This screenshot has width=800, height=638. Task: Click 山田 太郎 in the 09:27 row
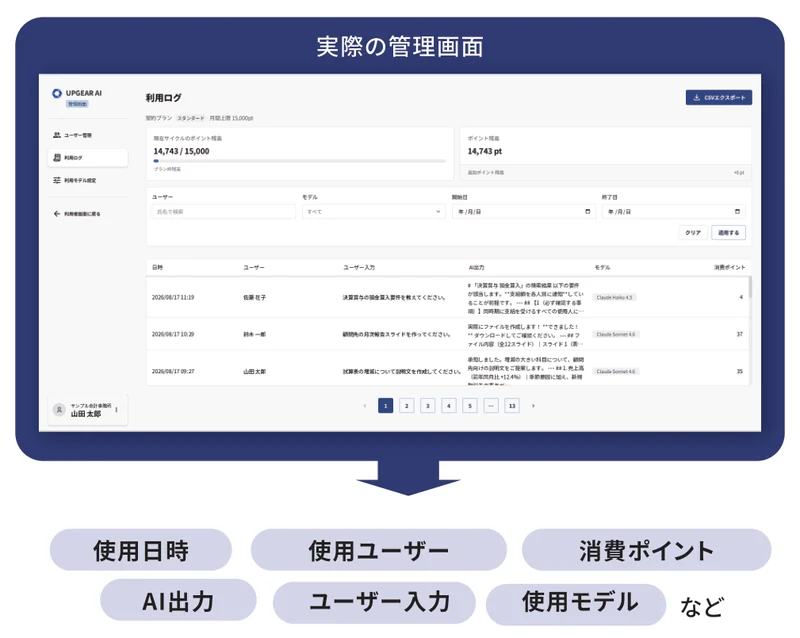(x=255, y=372)
